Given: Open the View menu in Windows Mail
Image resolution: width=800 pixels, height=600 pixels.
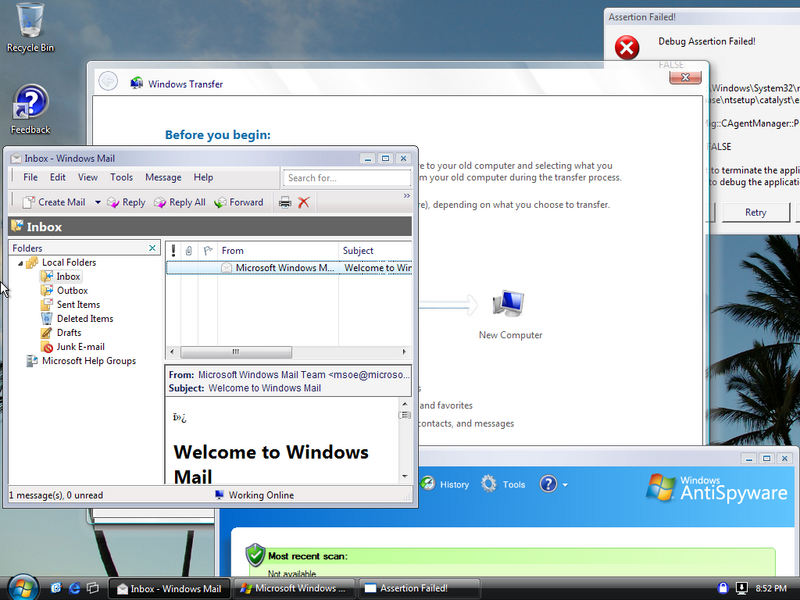Looking at the screenshot, I should [x=88, y=178].
